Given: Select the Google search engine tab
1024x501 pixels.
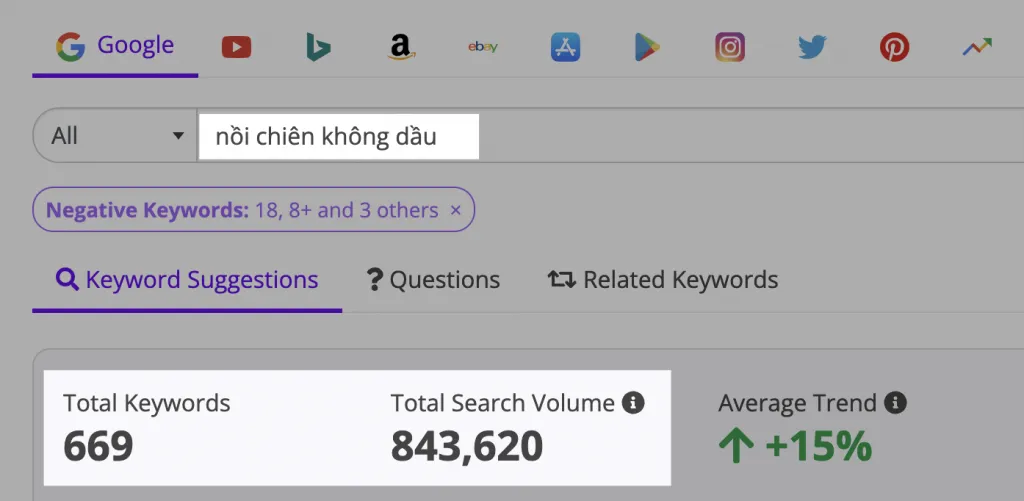Looking at the screenshot, I should pos(115,46).
